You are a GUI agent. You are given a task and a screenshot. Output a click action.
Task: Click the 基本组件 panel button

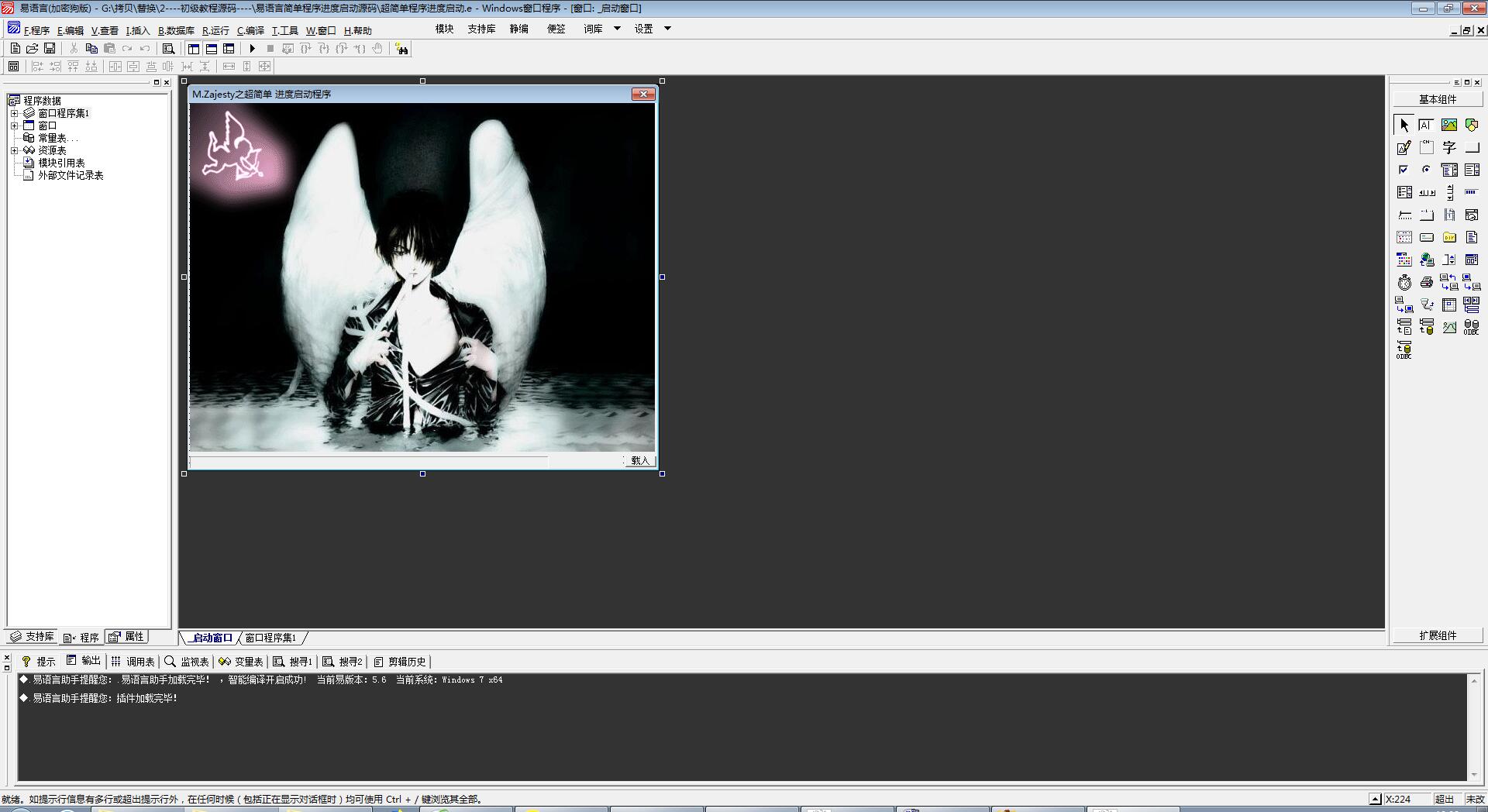(x=1438, y=99)
